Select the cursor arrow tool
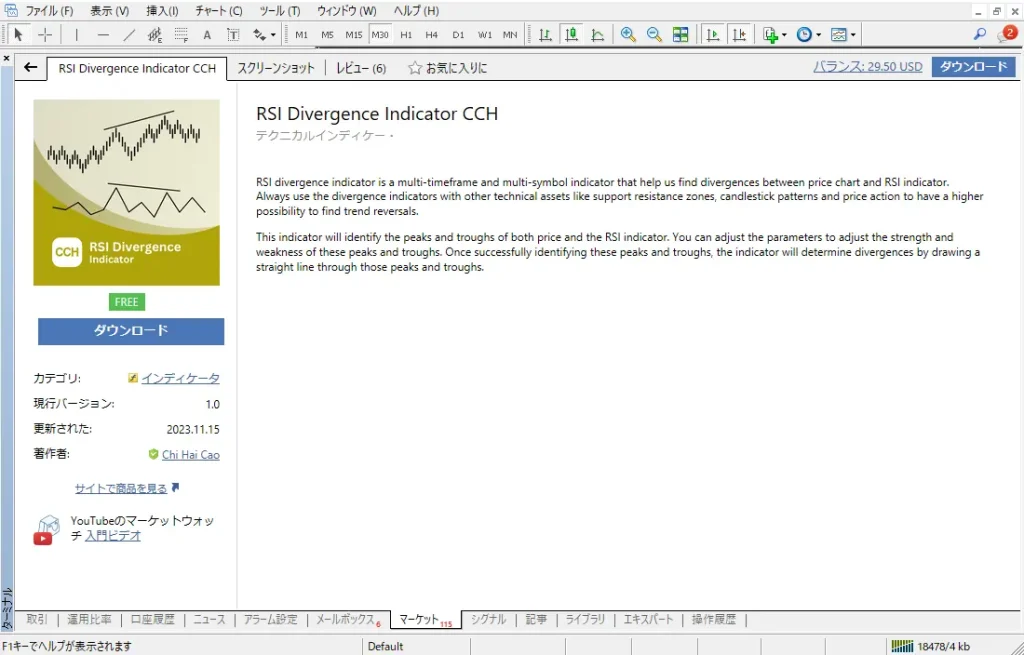 [18, 35]
